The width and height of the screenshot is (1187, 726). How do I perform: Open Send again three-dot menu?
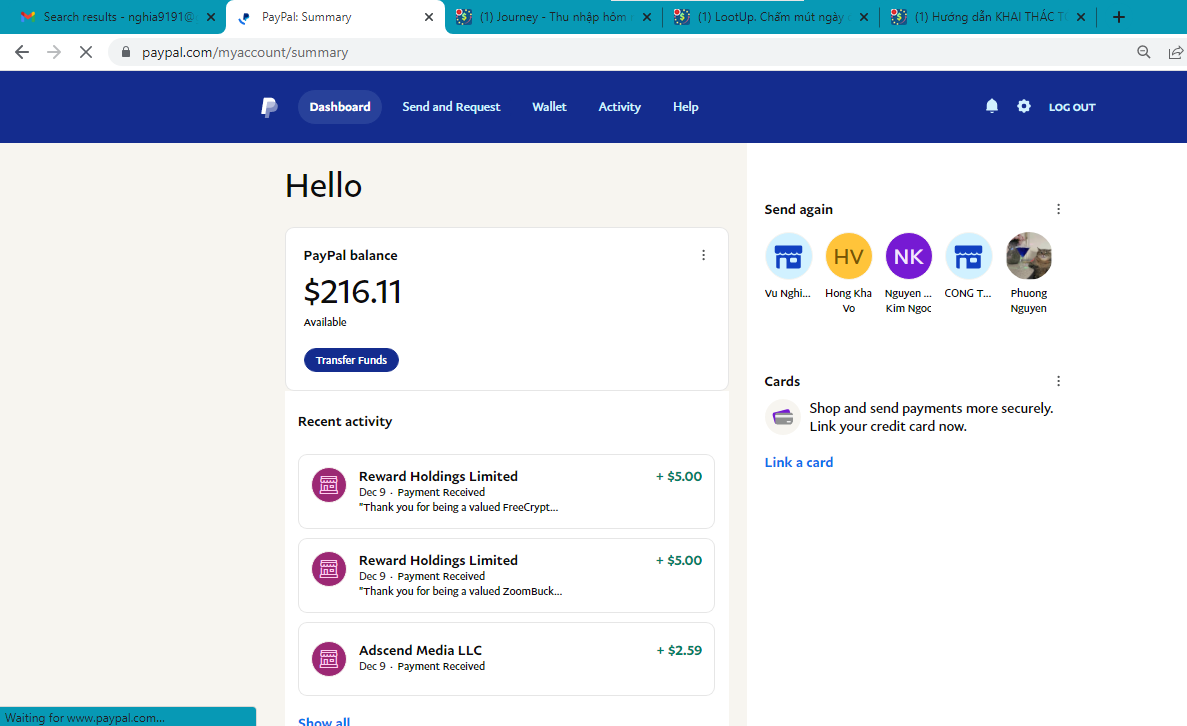(x=1058, y=209)
